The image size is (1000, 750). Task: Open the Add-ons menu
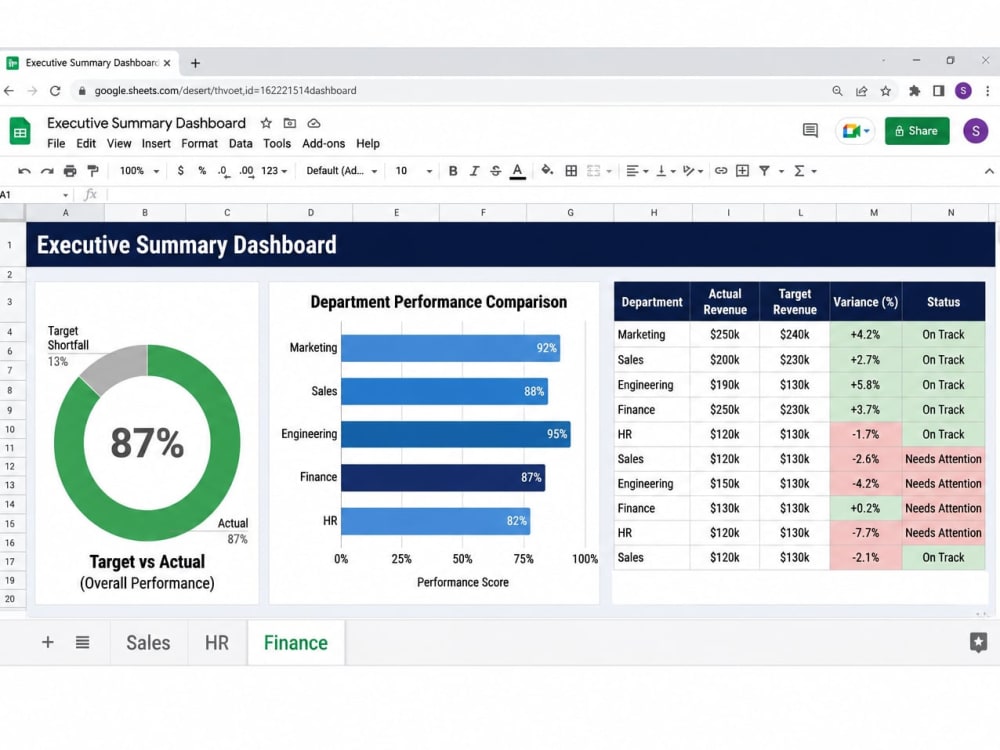[x=323, y=143]
